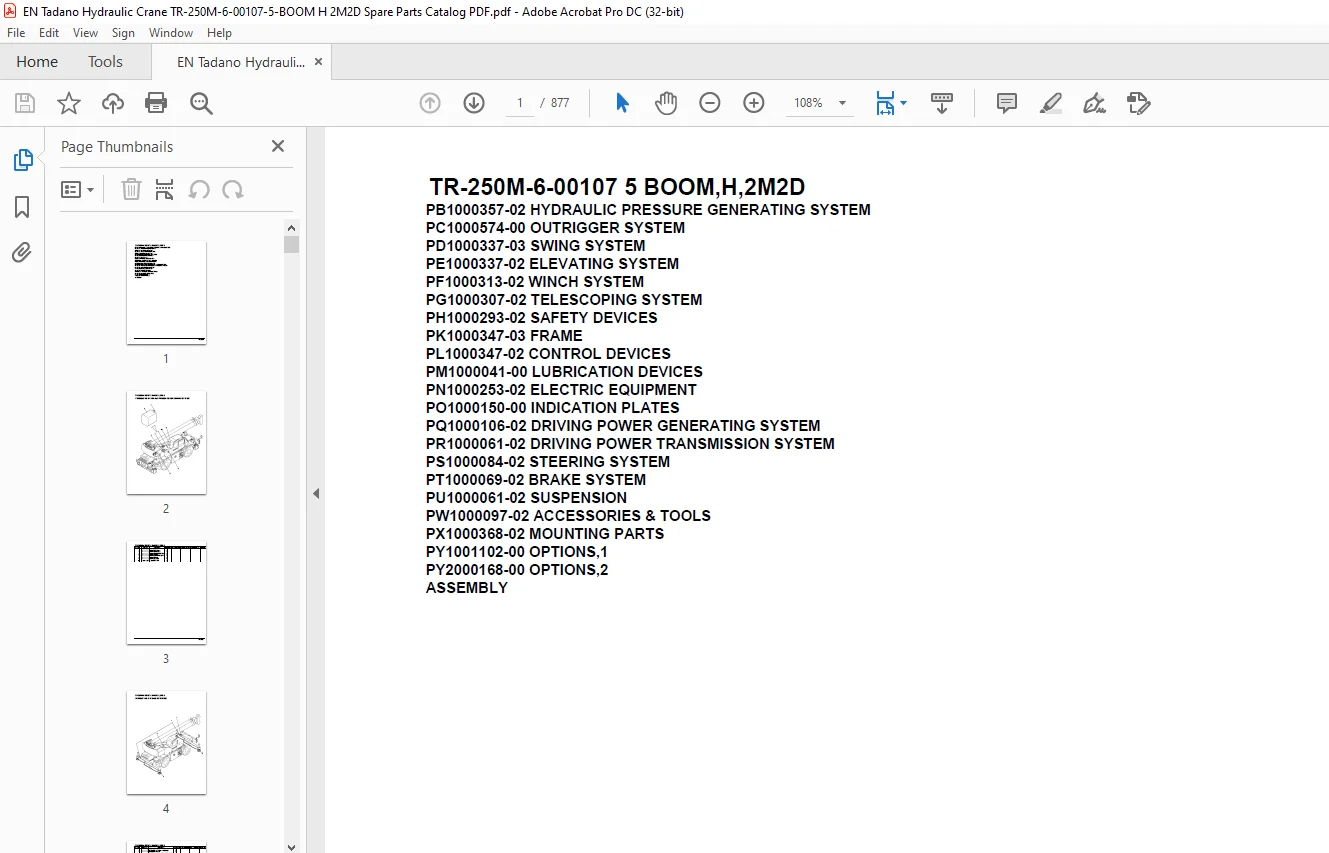Open the Find text magnifier icon
1329x853 pixels.
tap(201, 103)
